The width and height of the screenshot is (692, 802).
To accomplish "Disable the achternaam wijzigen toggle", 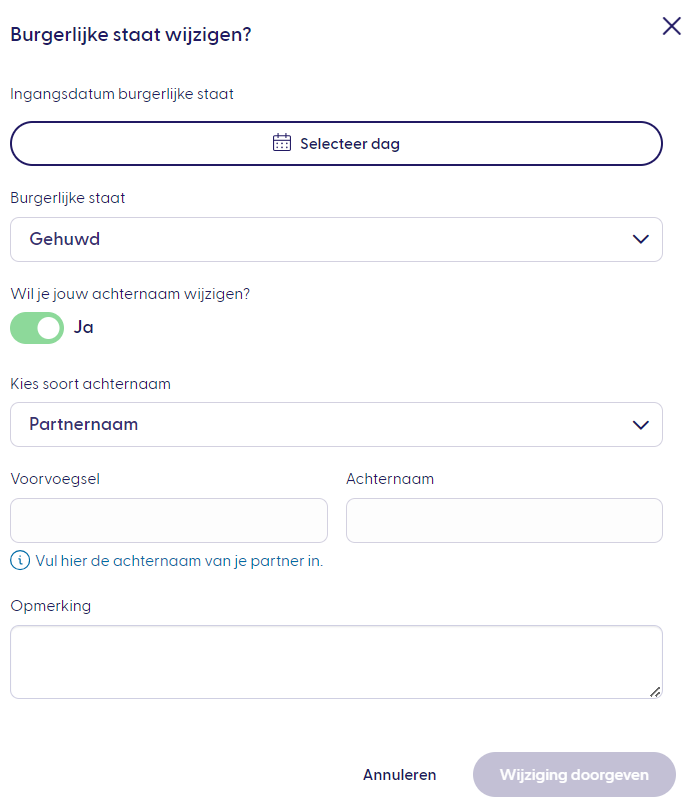I will pos(37,327).
